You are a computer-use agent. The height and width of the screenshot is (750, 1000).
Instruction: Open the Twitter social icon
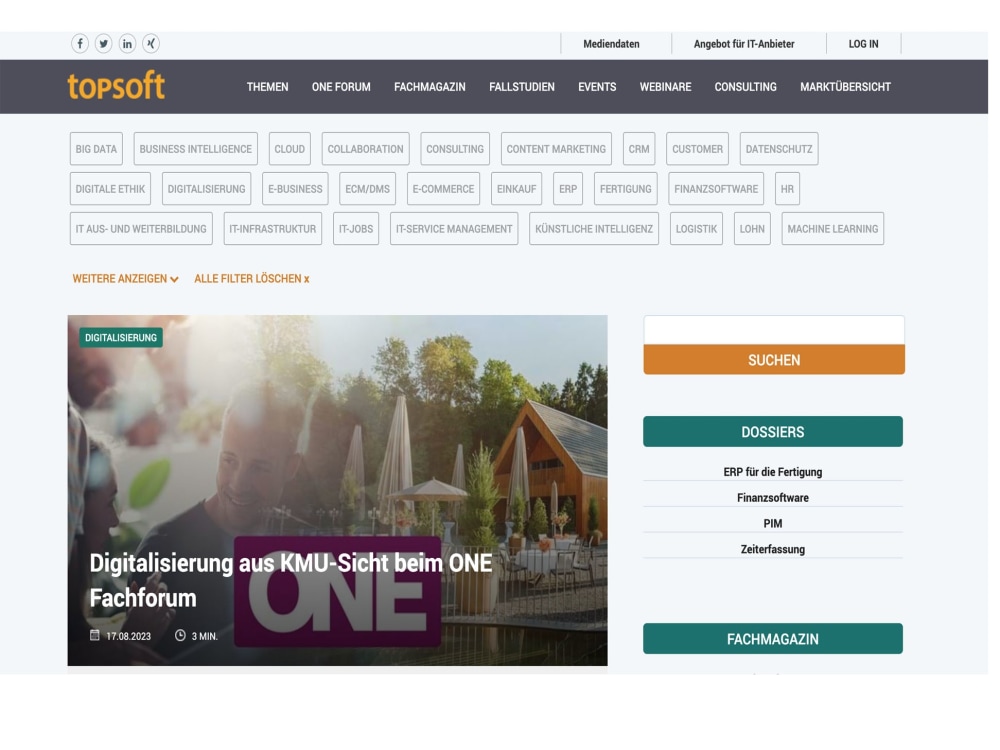(103, 43)
